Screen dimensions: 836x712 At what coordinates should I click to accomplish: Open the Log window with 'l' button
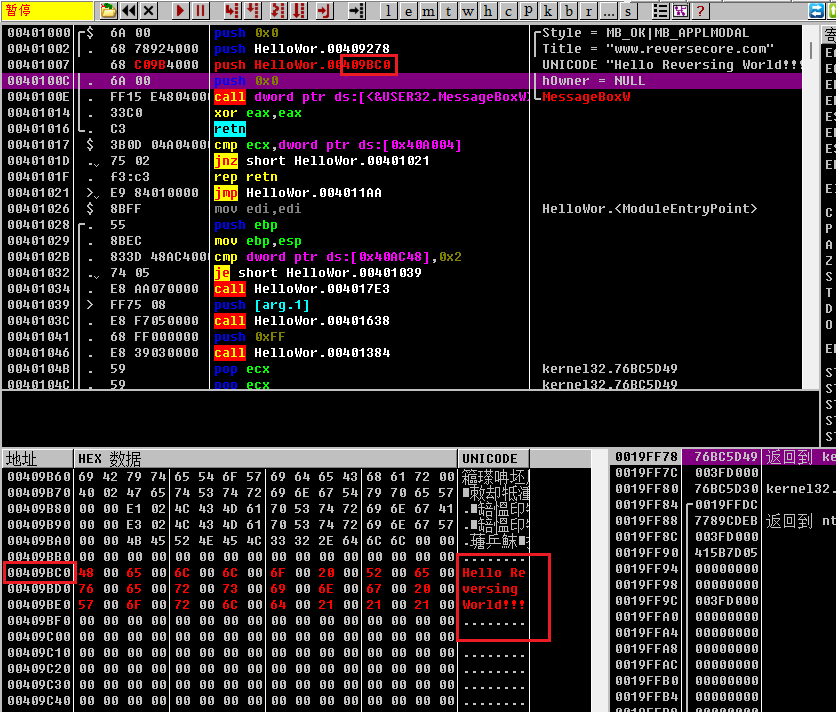[389, 11]
